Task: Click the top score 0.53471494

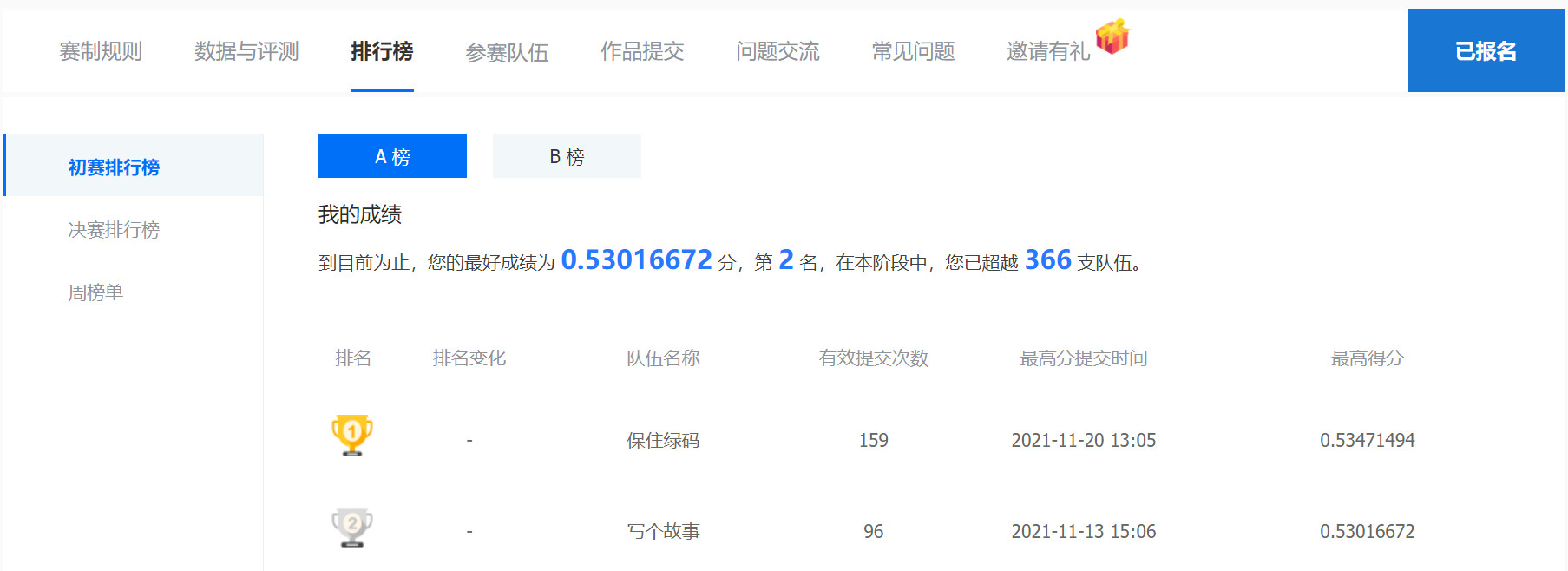Action: point(1368,440)
